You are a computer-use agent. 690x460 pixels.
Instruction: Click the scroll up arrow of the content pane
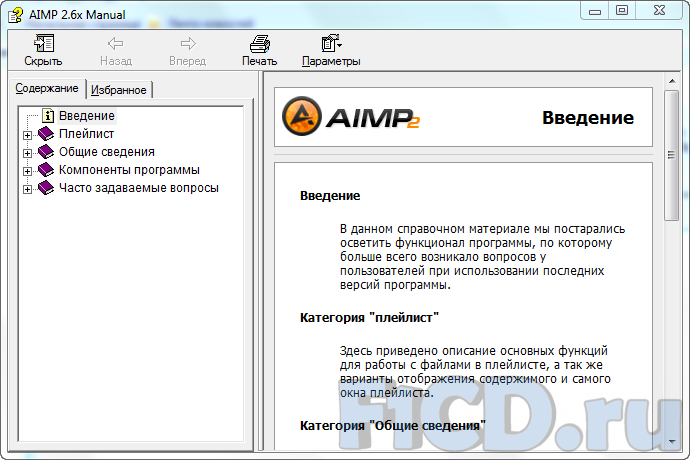tap(672, 81)
